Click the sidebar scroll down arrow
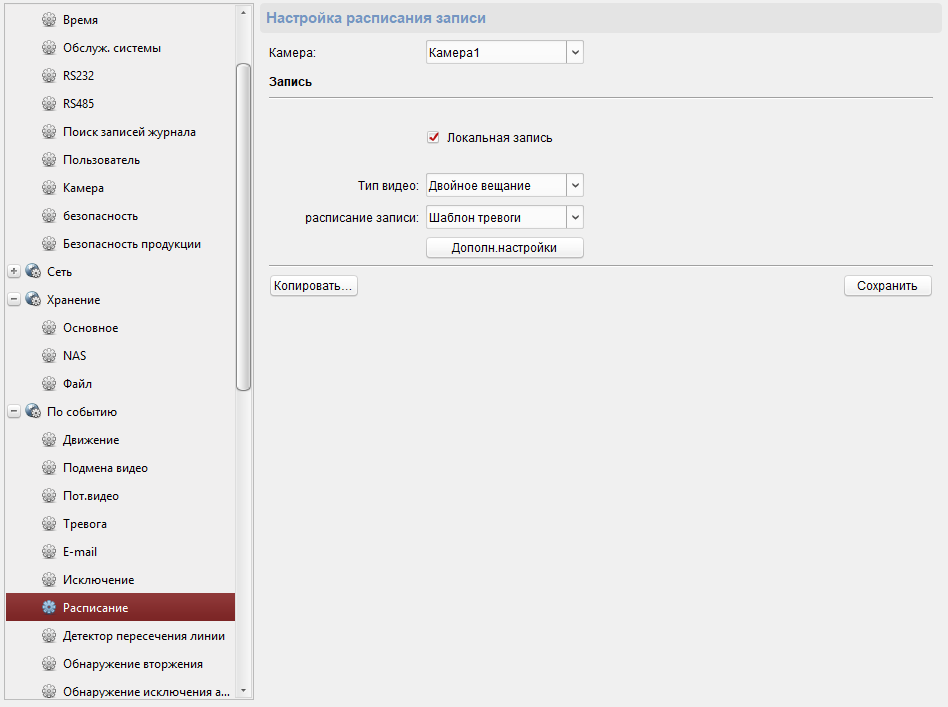Viewport: 948px width, 707px height. pyautogui.click(x=243, y=690)
